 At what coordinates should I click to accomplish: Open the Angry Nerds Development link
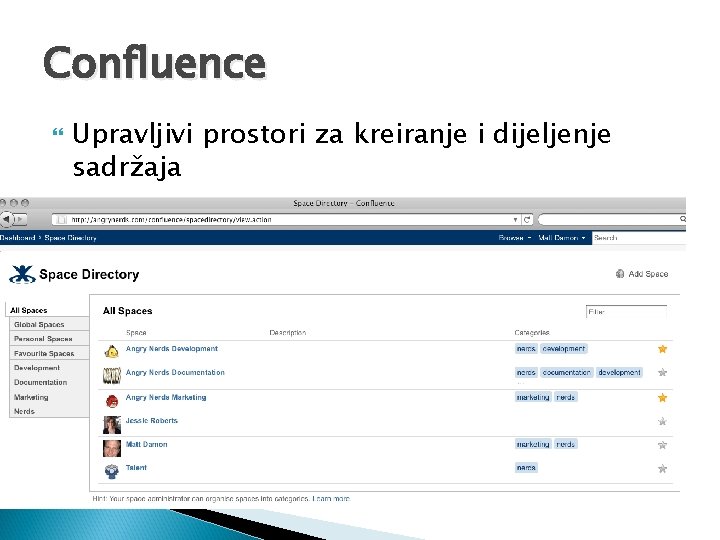point(172,349)
